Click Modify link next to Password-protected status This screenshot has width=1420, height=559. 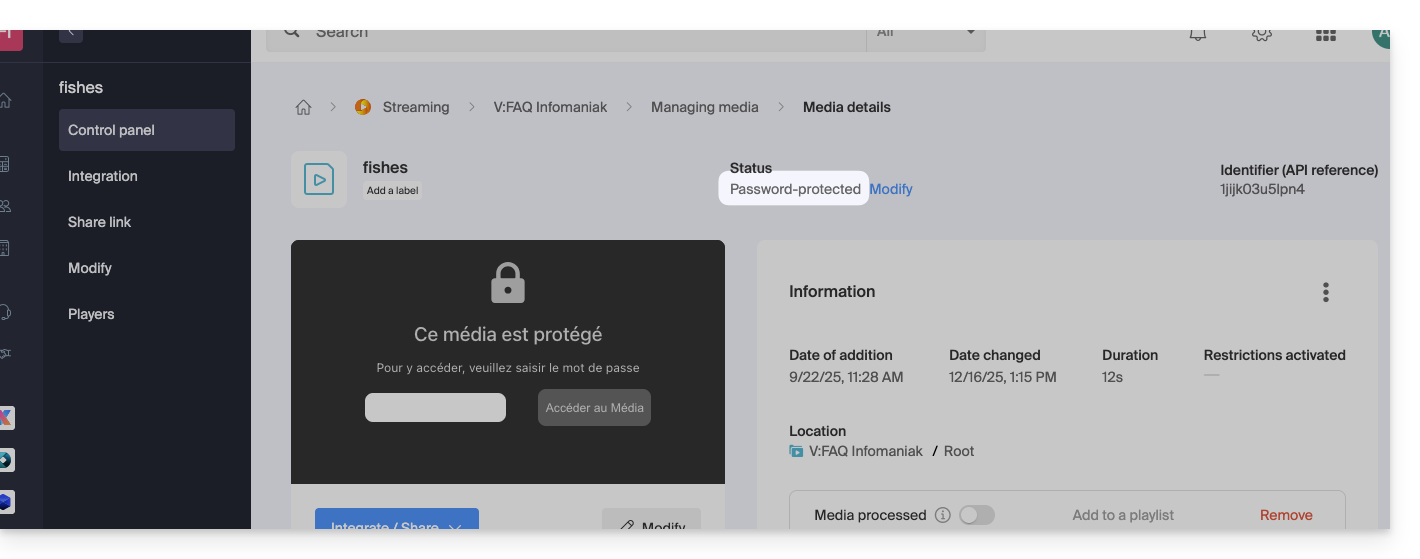(x=891, y=189)
